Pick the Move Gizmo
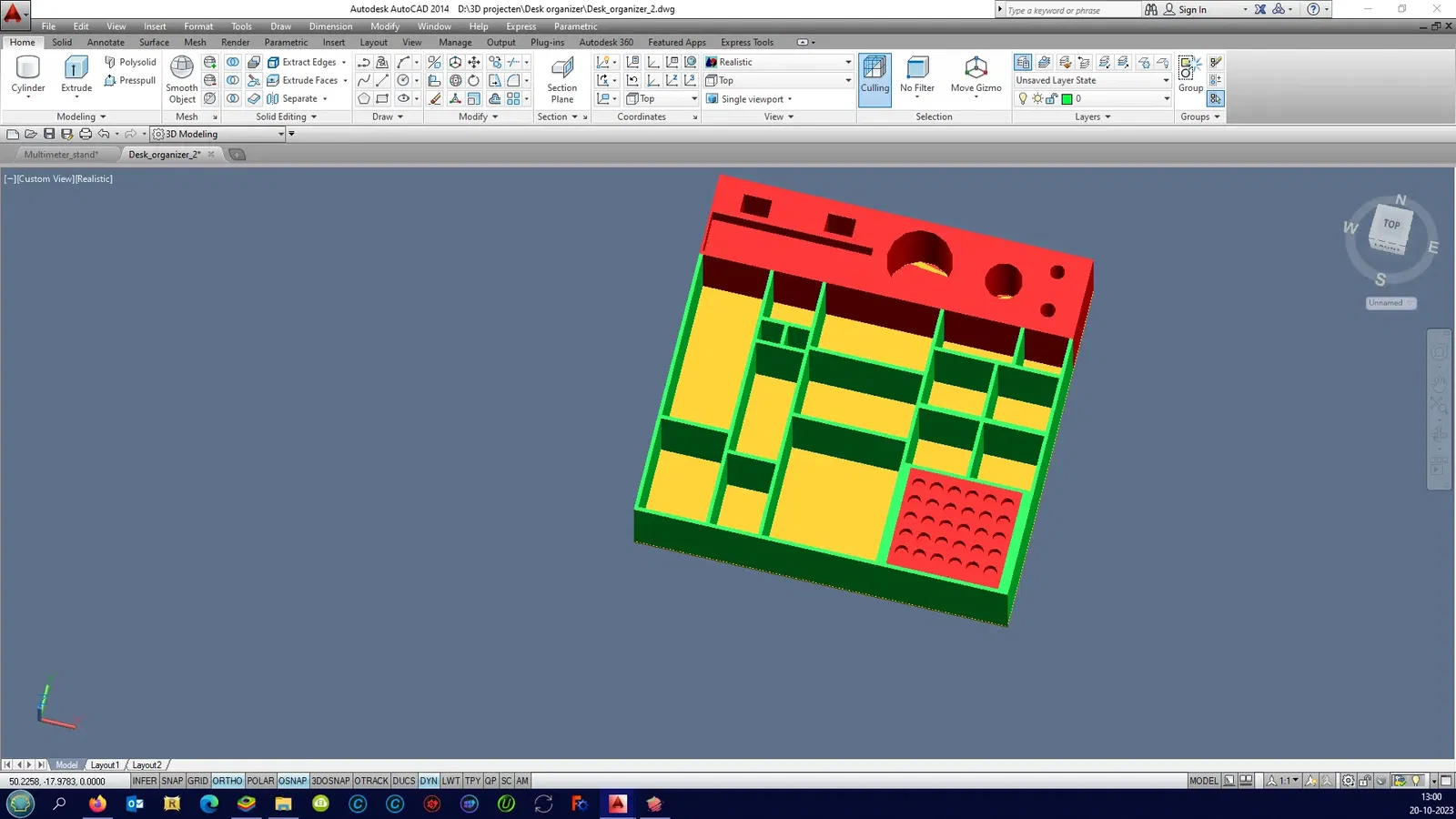Screen dimensions: 1456x819 (976, 76)
